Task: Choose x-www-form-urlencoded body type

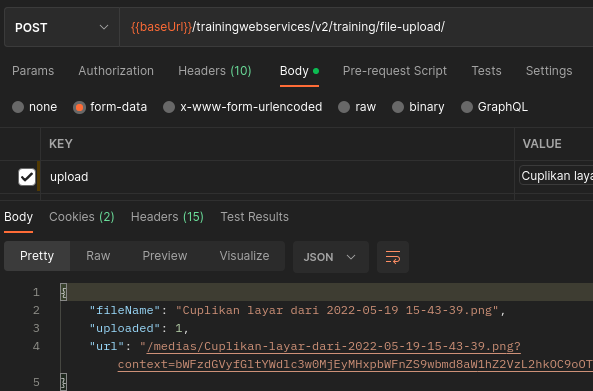Action: [x=169, y=107]
